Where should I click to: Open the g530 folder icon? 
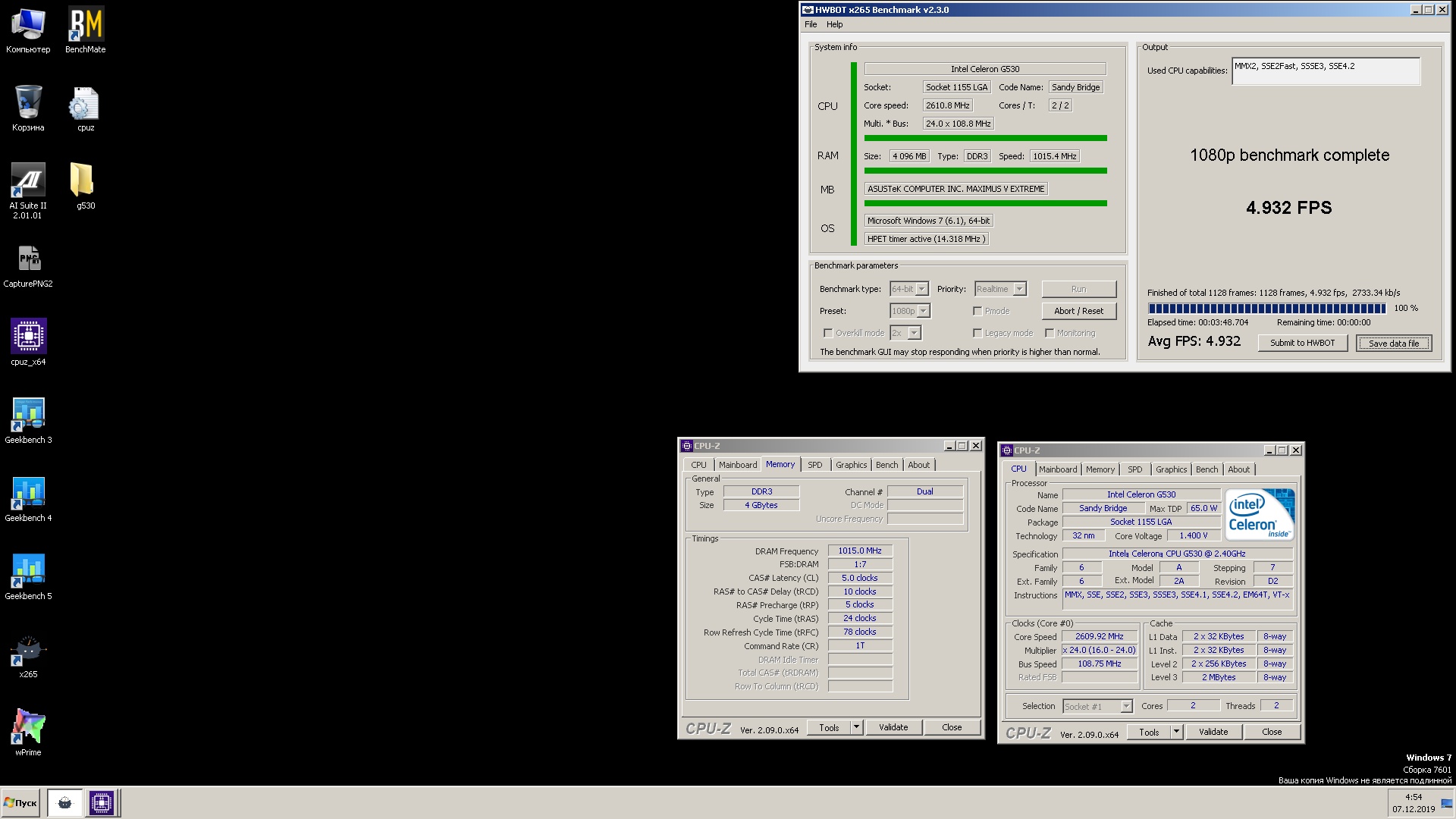click(x=85, y=187)
